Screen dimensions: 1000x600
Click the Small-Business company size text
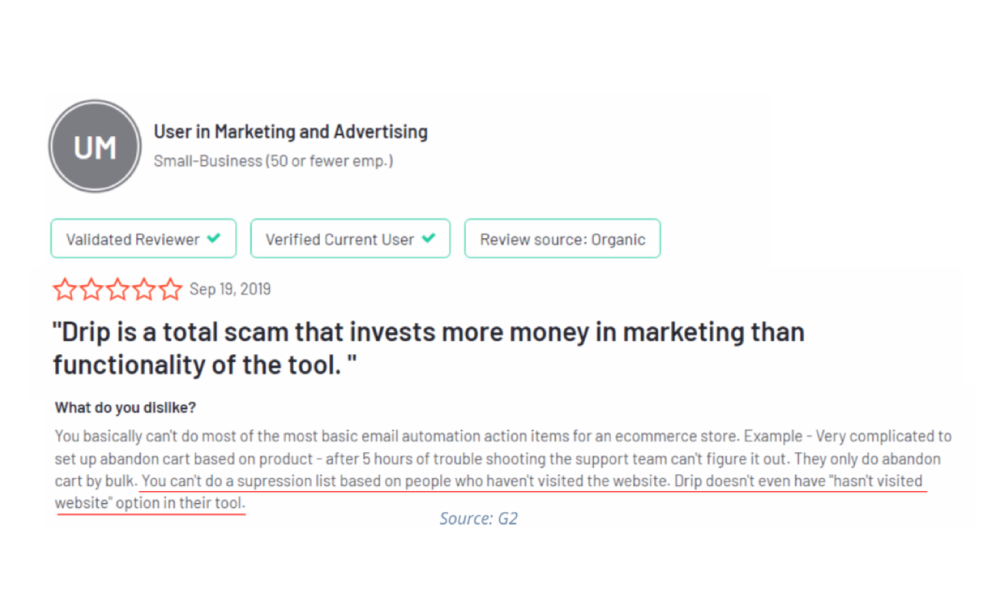point(273,161)
